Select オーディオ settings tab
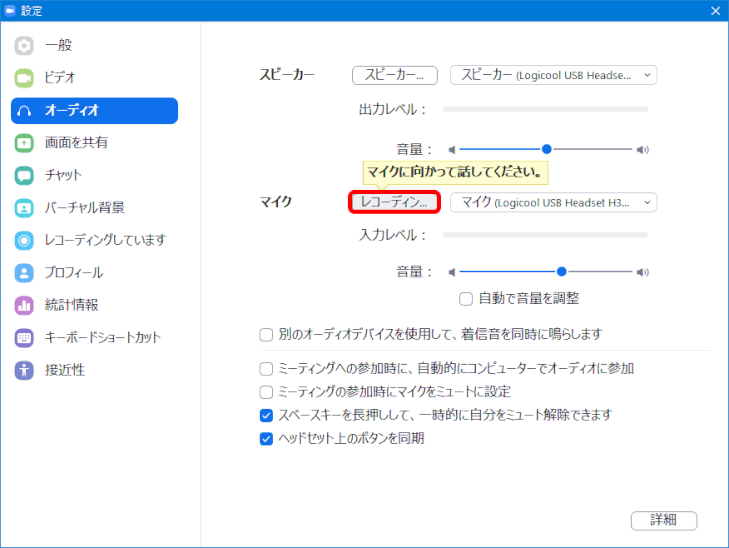The width and height of the screenshot is (729, 548). coord(94,111)
